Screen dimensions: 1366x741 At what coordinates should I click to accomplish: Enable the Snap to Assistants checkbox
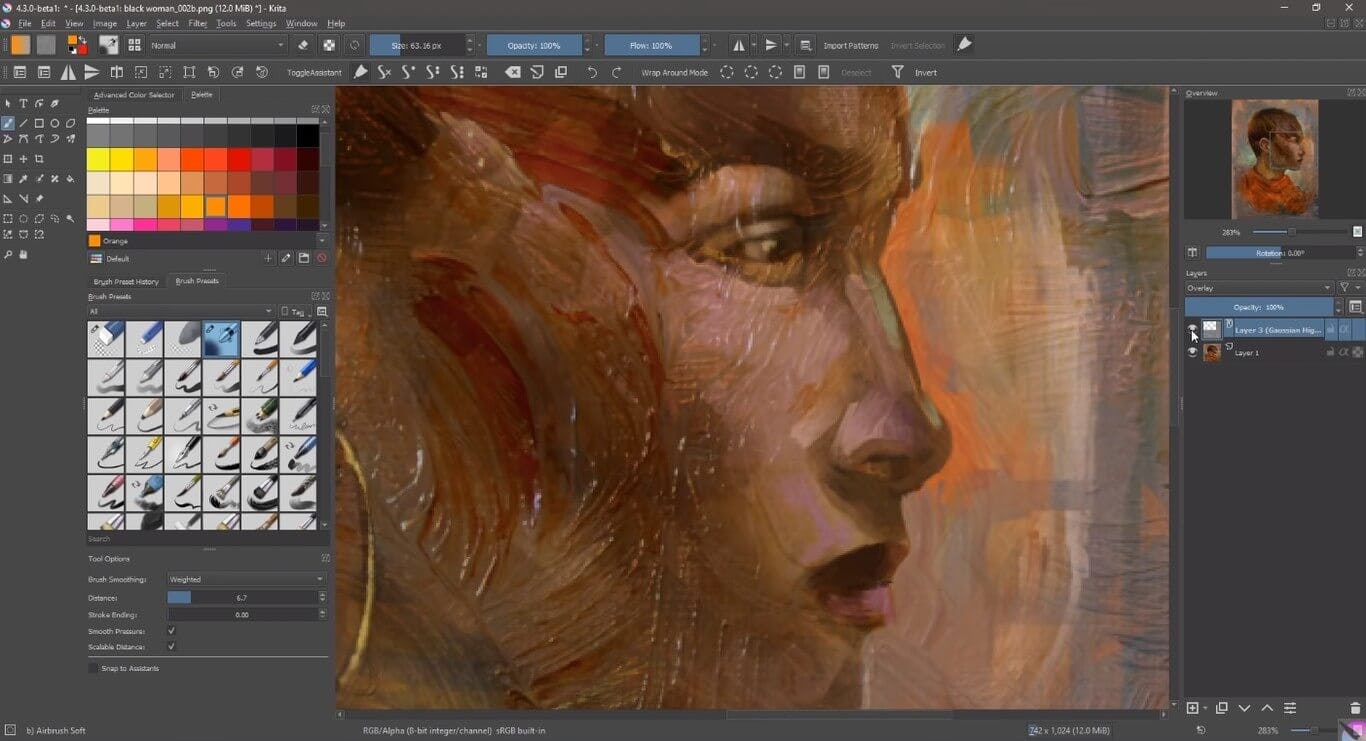pyautogui.click(x=94, y=668)
